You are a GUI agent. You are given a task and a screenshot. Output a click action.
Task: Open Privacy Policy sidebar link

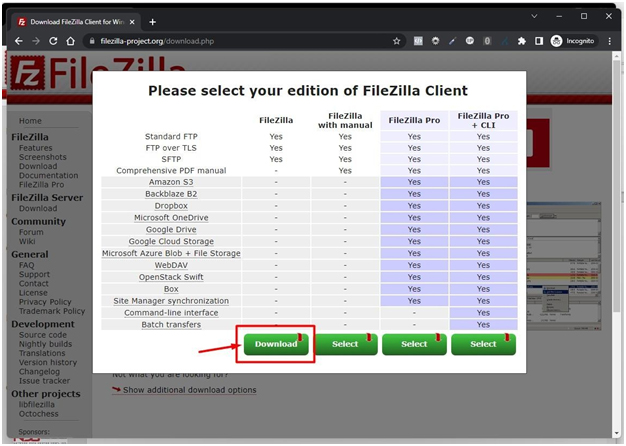coord(45,302)
